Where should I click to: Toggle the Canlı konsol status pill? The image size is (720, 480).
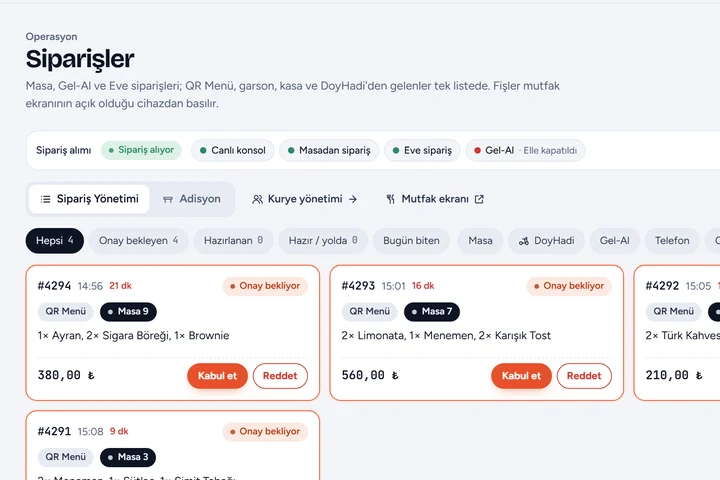coord(233,150)
